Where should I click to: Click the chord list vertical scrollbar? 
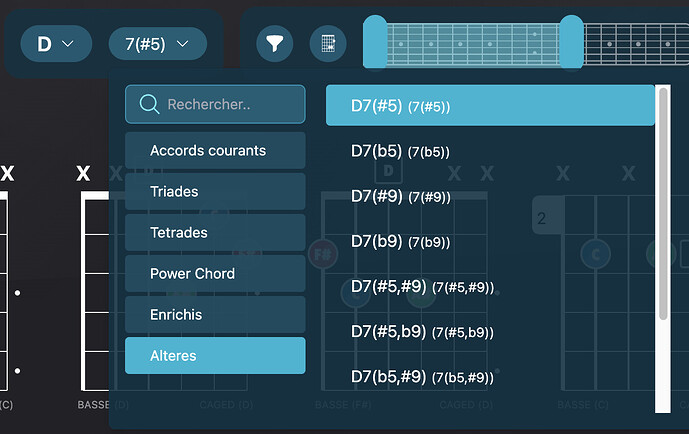[662, 200]
